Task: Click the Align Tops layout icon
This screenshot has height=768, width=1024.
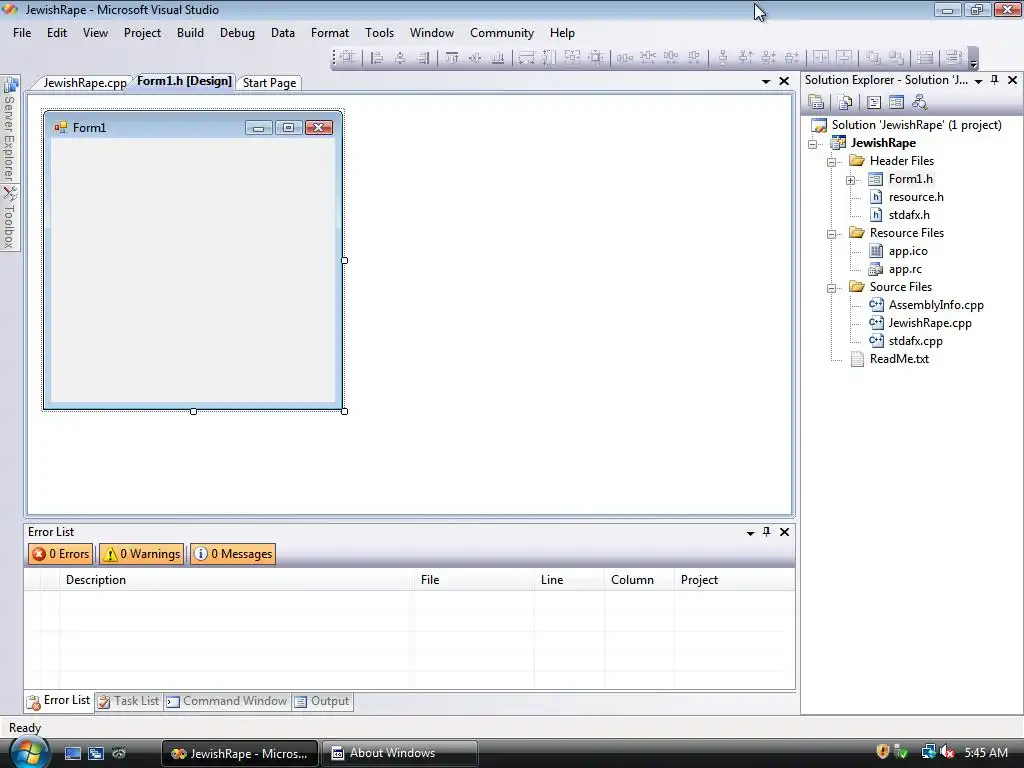Action: (451, 57)
